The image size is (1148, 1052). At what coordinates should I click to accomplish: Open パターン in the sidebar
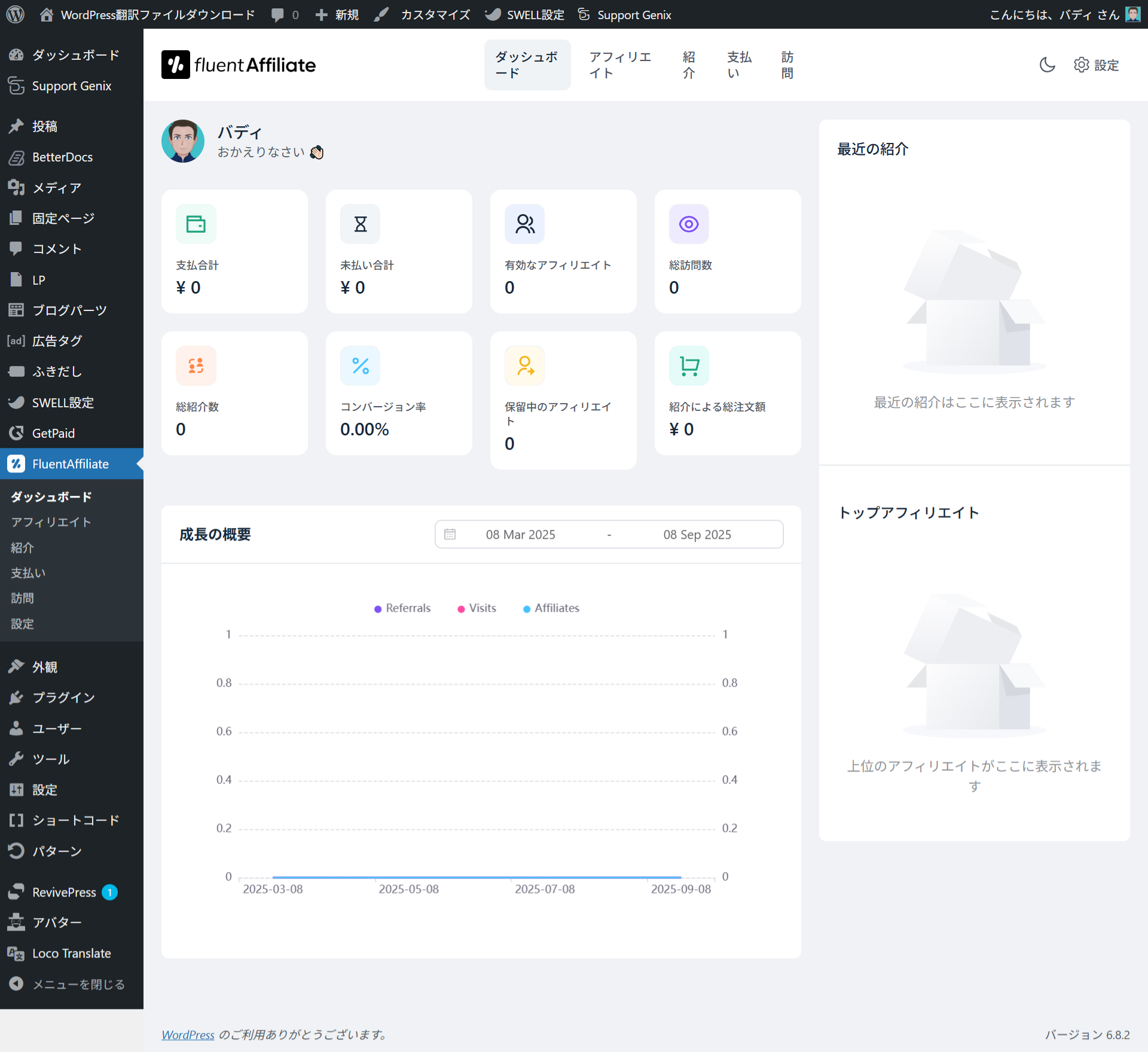coord(72,851)
